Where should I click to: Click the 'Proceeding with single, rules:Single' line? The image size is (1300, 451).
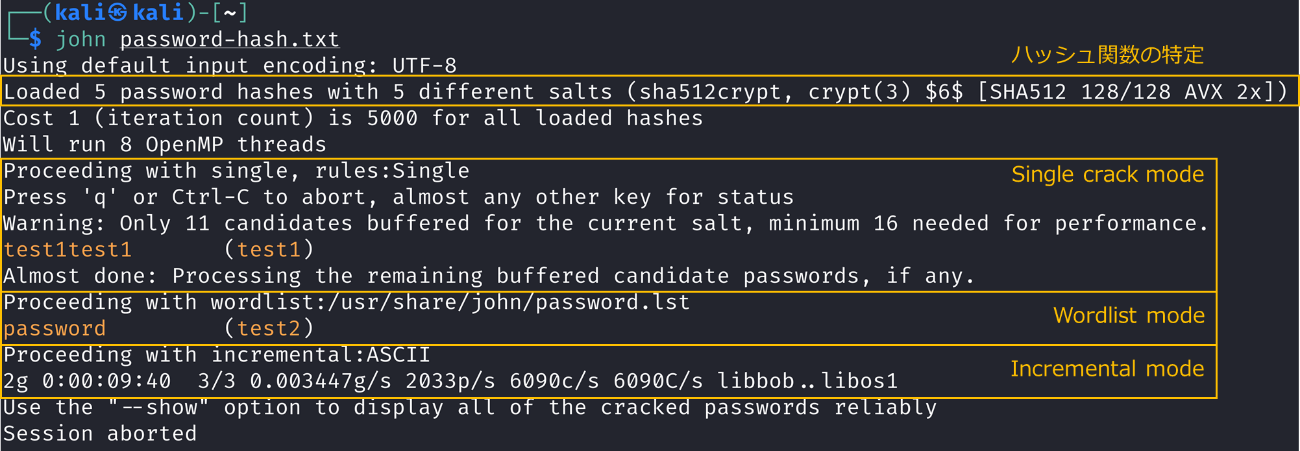[x=236, y=171]
